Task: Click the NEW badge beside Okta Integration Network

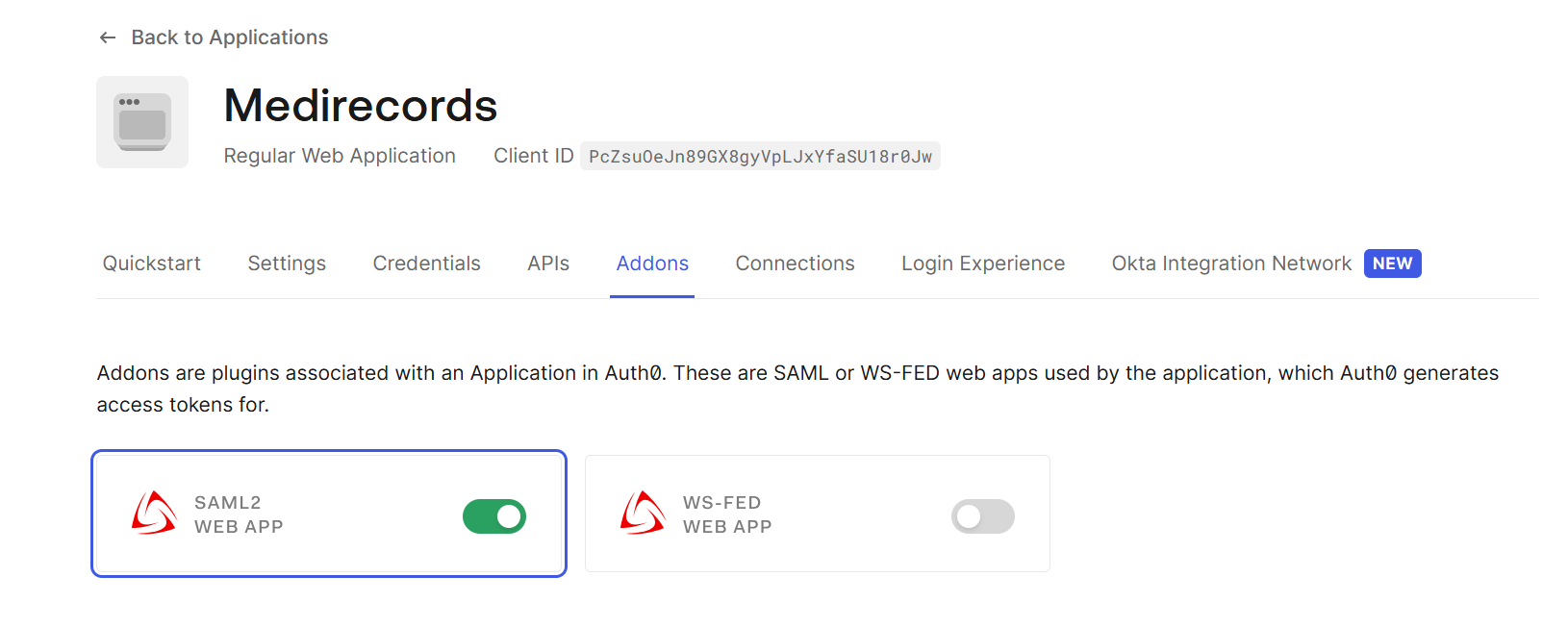Action: (1392, 263)
